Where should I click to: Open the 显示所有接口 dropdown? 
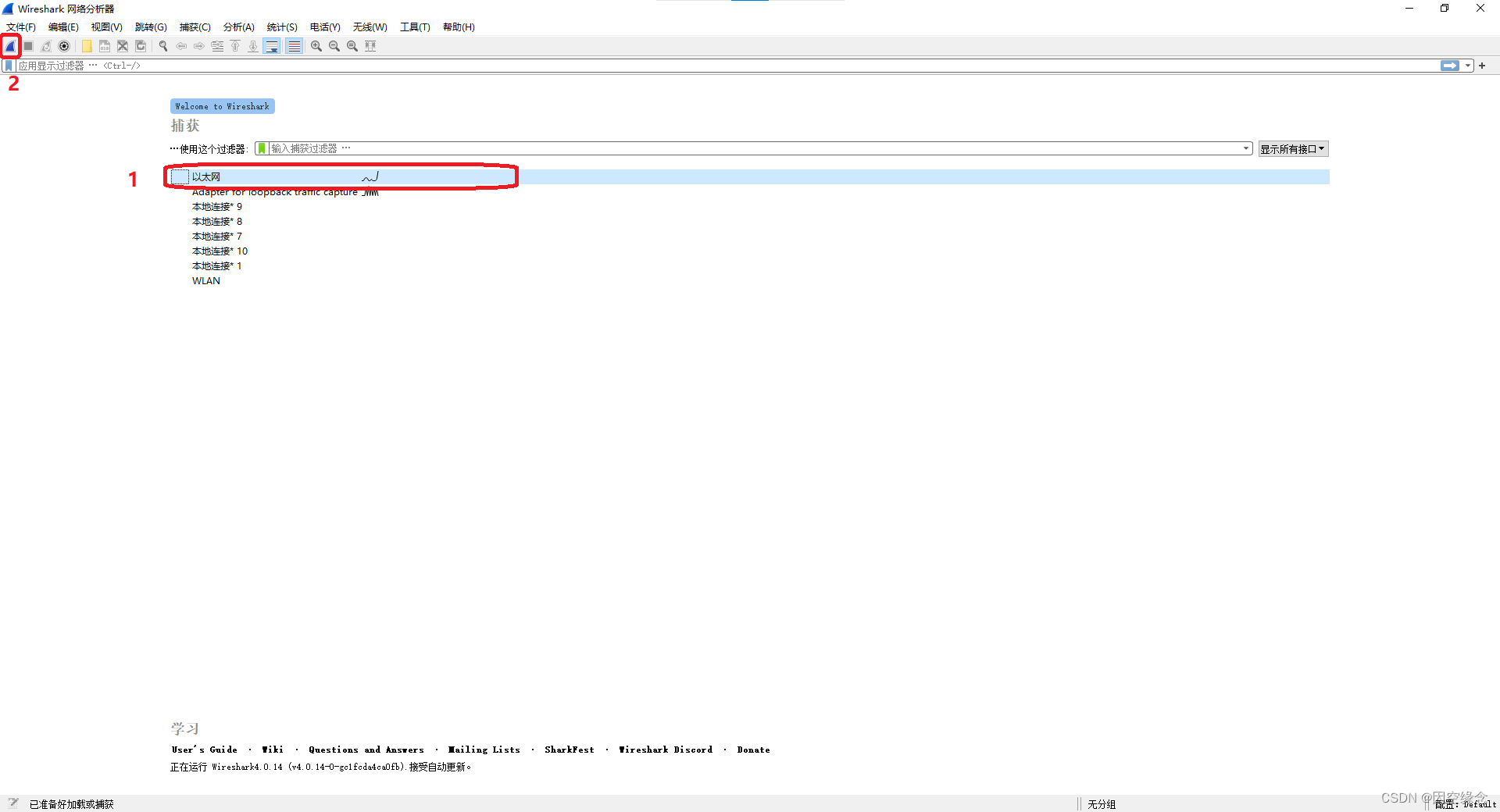pyautogui.click(x=1293, y=149)
